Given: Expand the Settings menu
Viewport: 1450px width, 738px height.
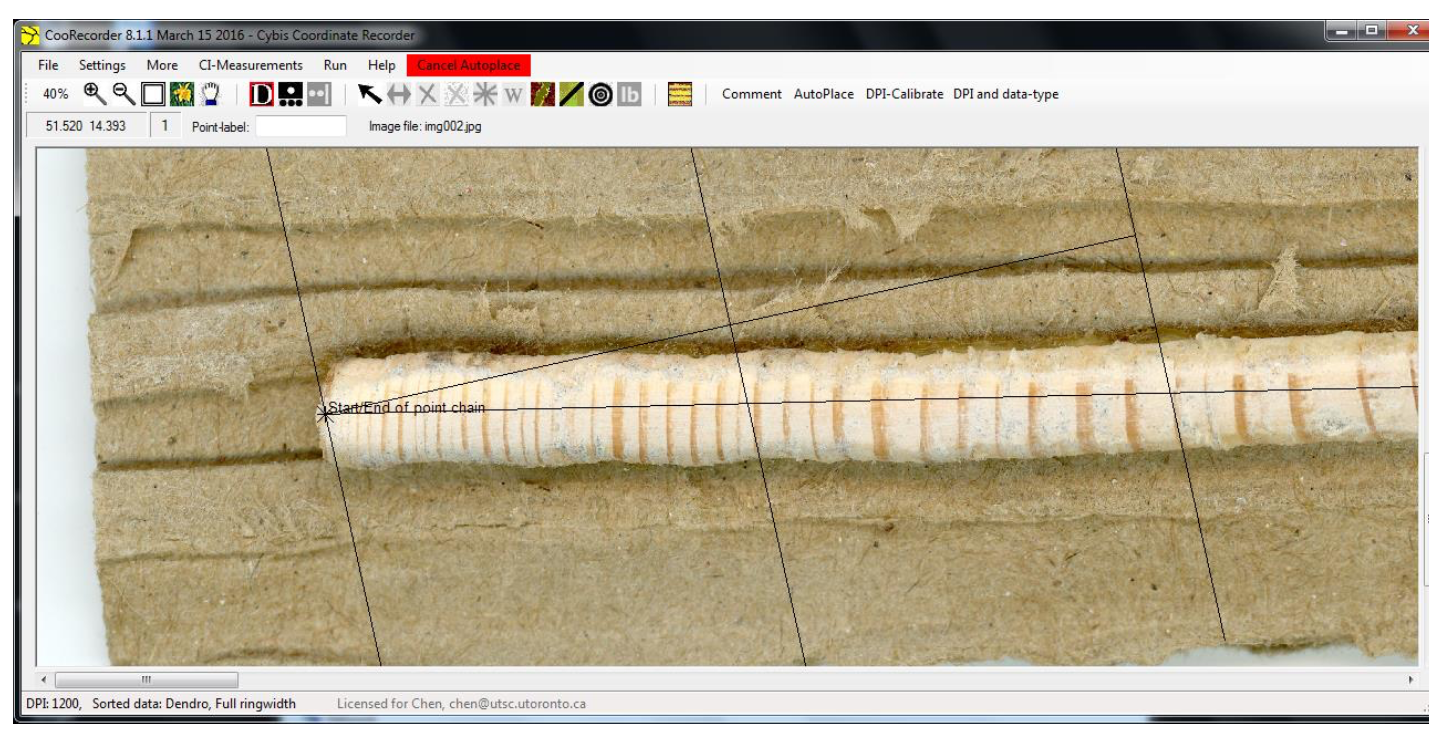Looking at the screenshot, I should point(102,65).
